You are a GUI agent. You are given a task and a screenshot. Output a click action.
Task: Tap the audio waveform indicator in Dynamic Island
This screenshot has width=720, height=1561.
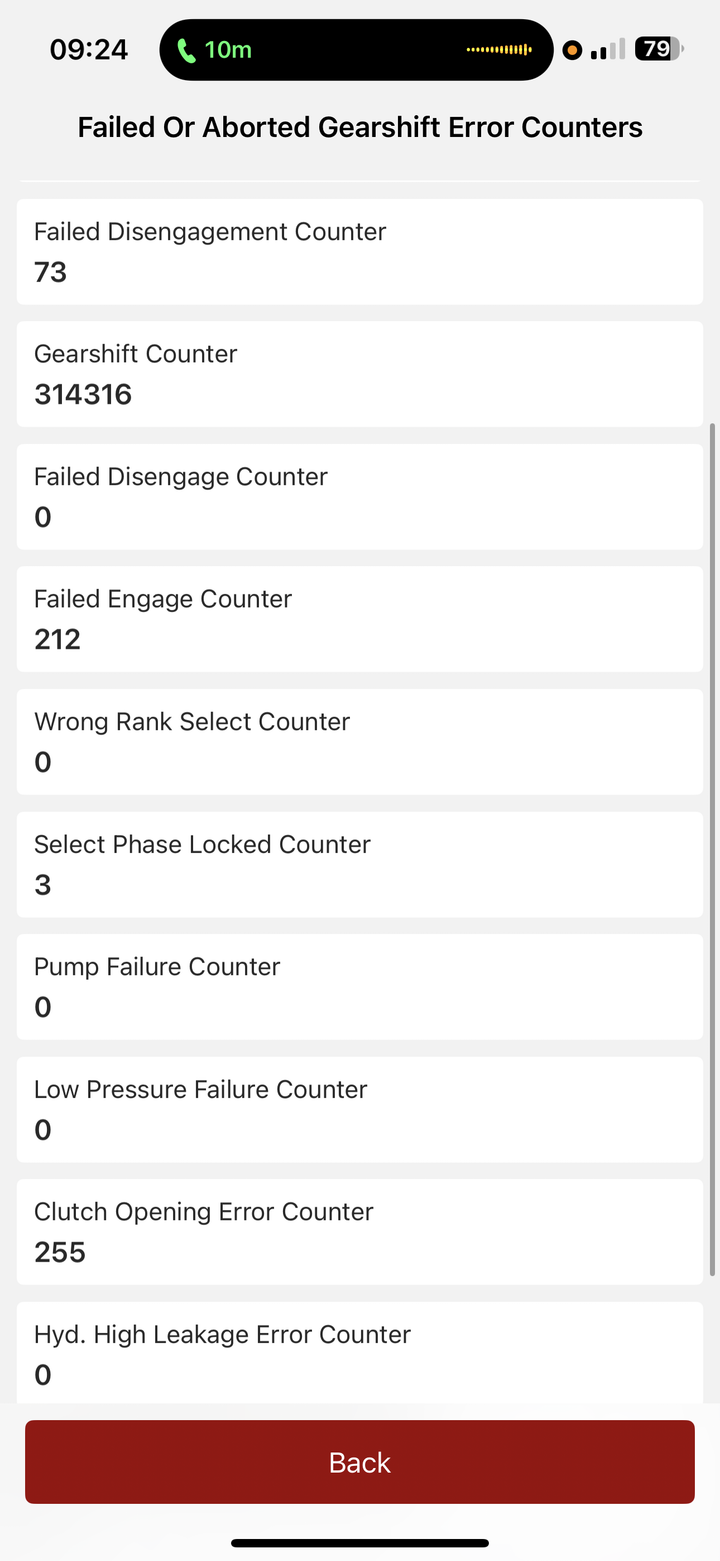click(498, 49)
